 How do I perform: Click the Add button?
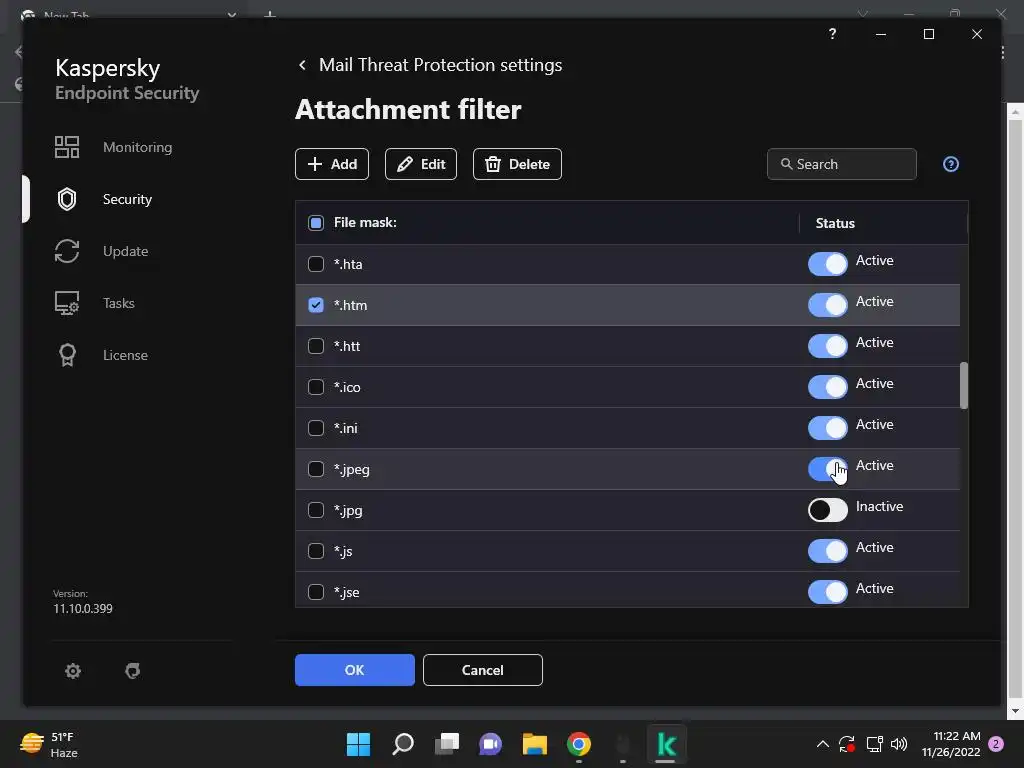(332, 164)
